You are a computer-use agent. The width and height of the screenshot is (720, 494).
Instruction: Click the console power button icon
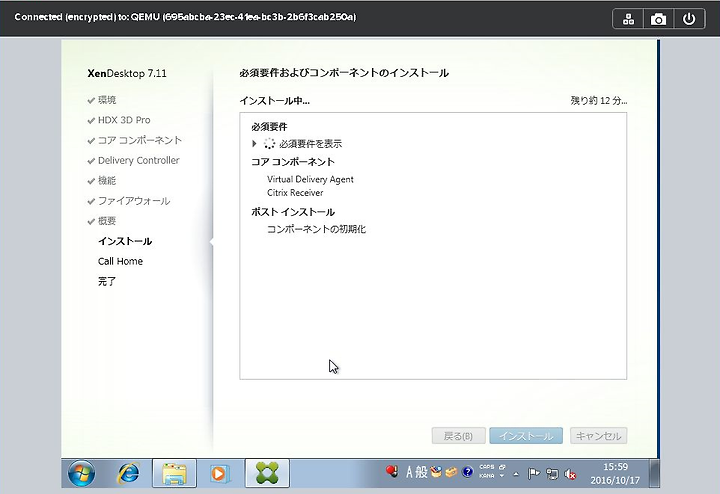coord(689,19)
